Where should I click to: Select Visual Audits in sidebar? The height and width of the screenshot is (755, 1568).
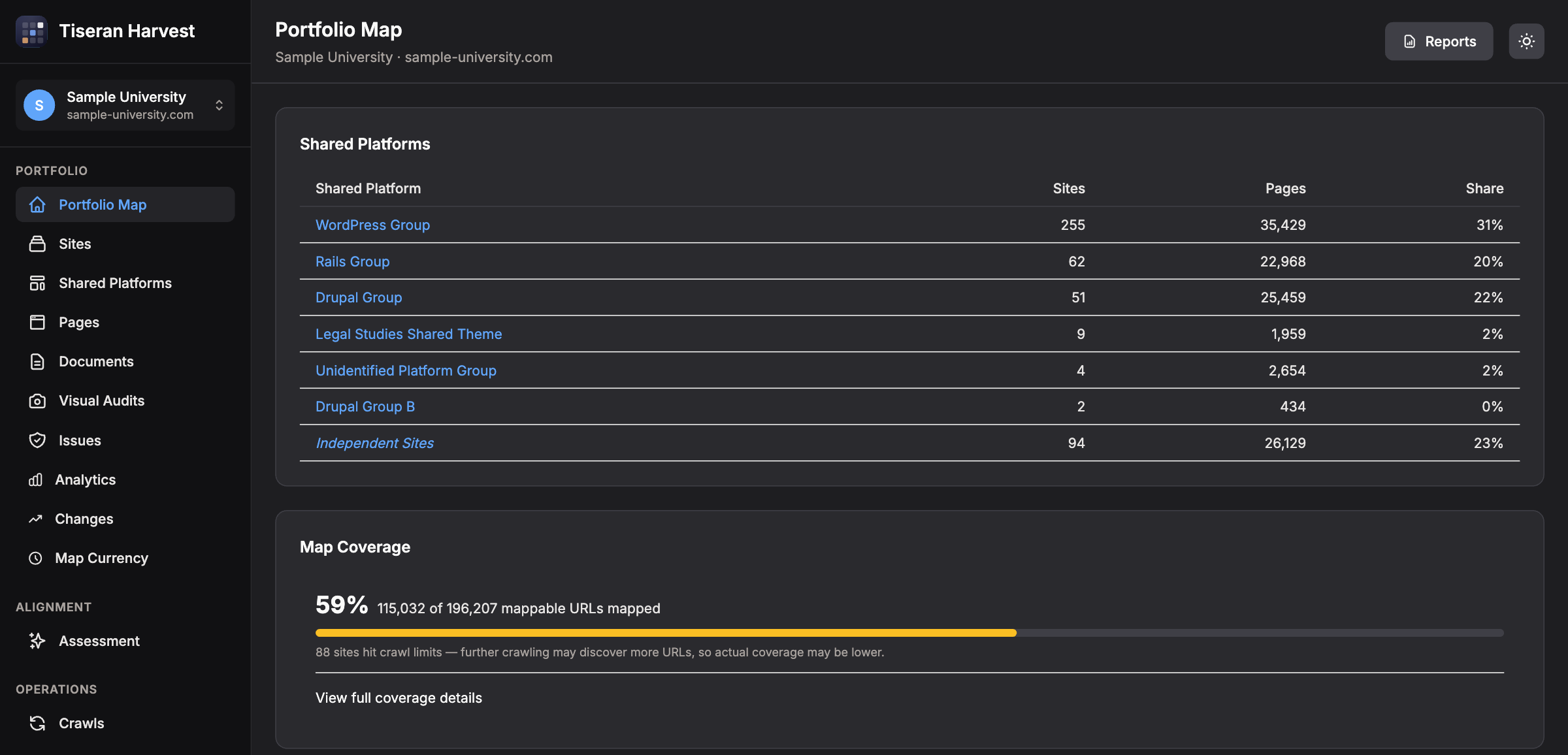point(125,400)
